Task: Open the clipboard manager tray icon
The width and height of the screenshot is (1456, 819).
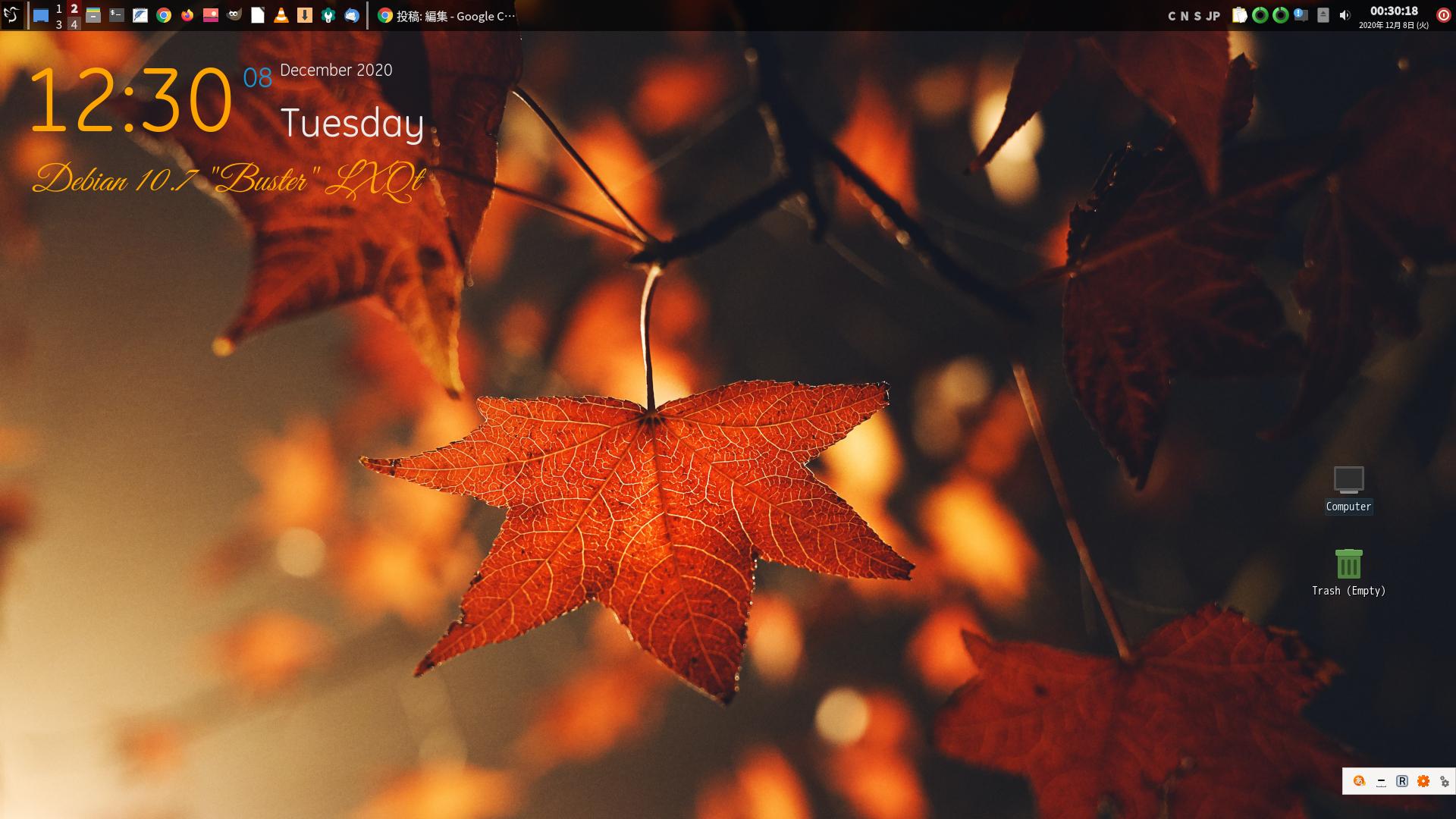Action: pyautogui.click(x=1239, y=15)
